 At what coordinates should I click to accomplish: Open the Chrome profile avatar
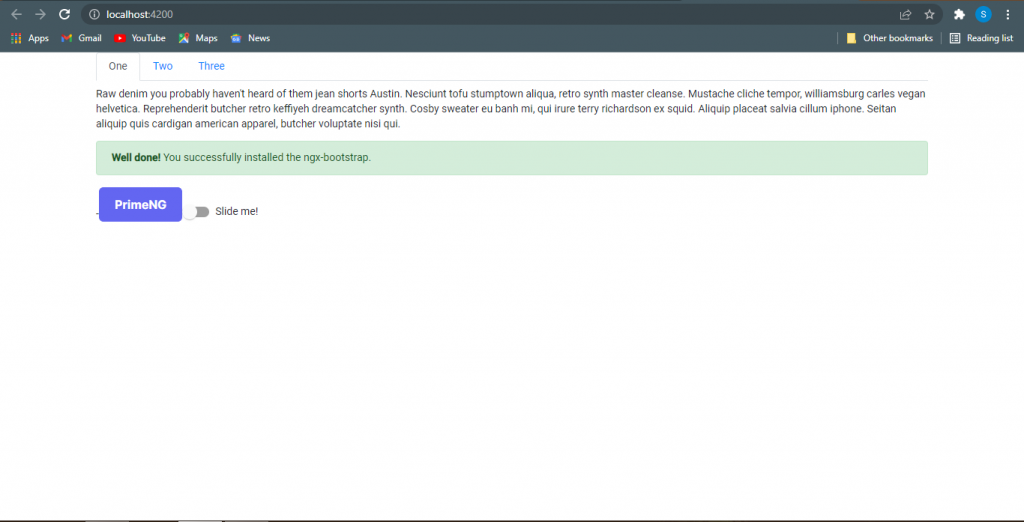[x=983, y=14]
